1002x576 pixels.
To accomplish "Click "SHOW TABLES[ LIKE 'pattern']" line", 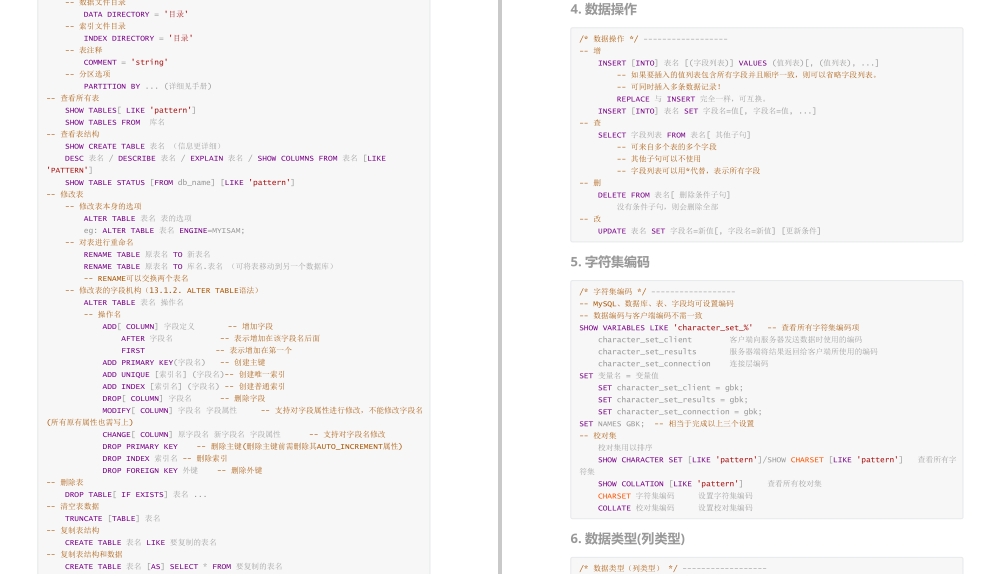I will coord(130,110).
